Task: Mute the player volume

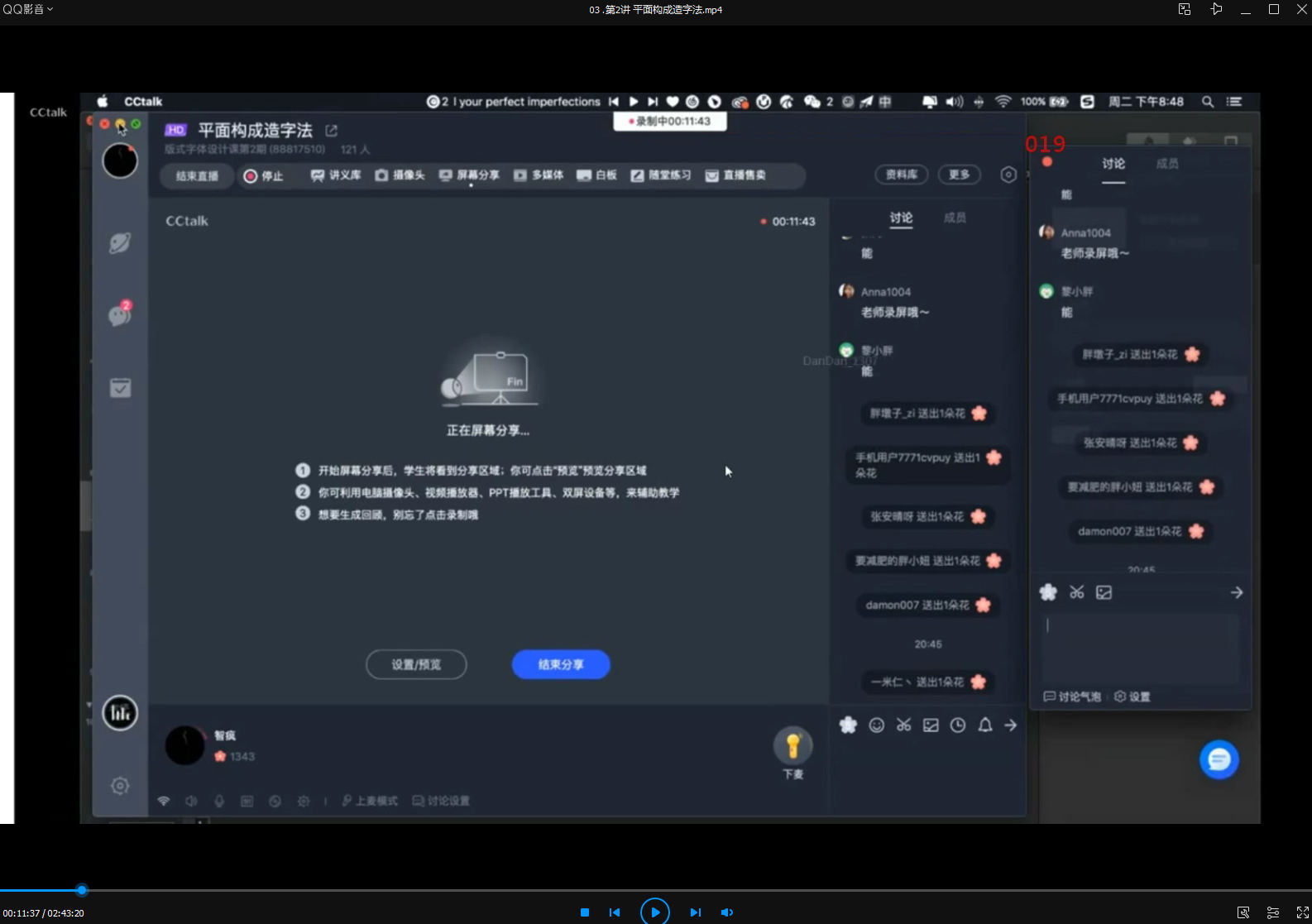Action: tap(726, 912)
